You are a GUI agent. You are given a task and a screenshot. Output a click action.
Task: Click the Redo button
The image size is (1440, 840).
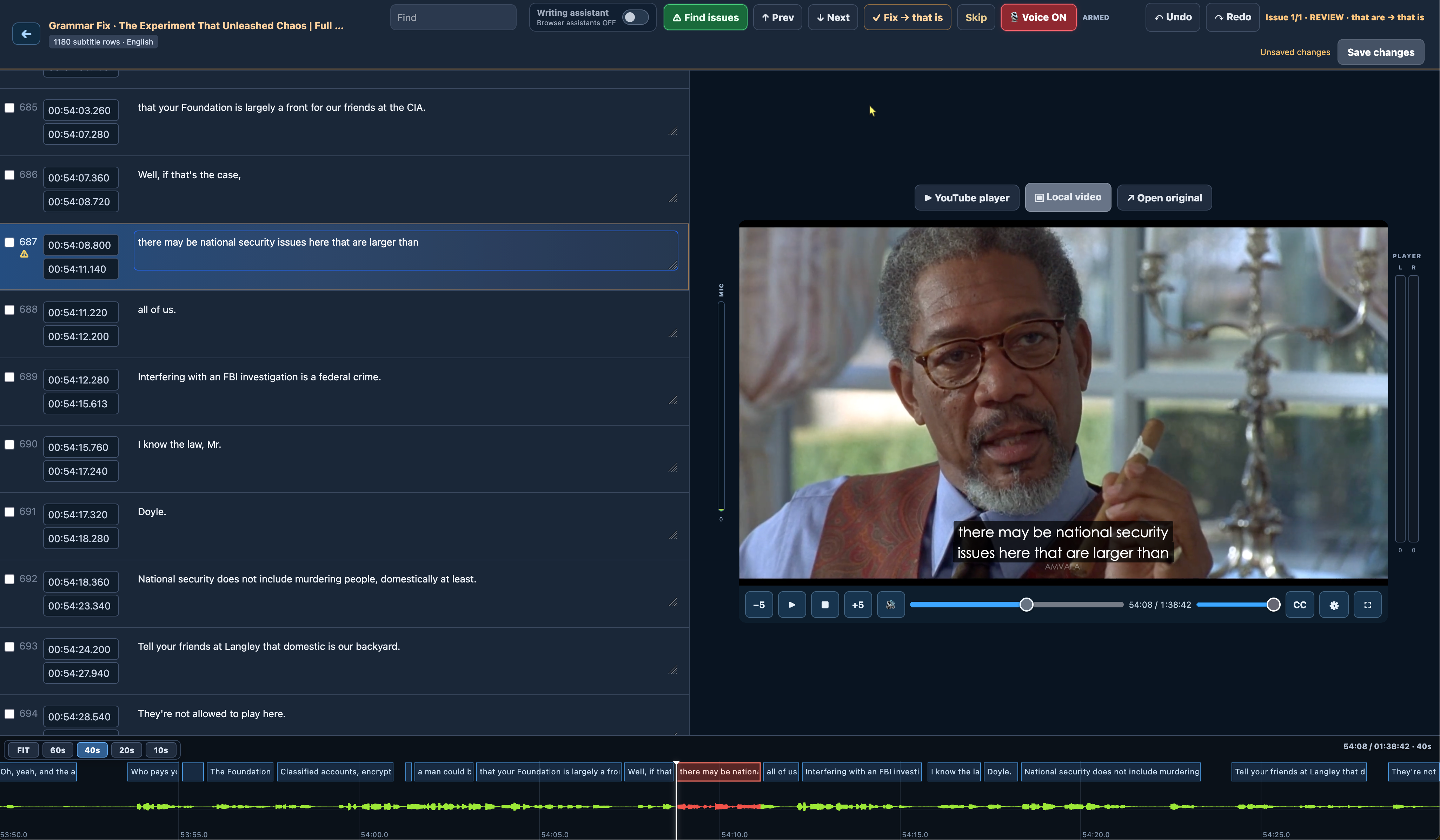pyautogui.click(x=1233, y=17)
